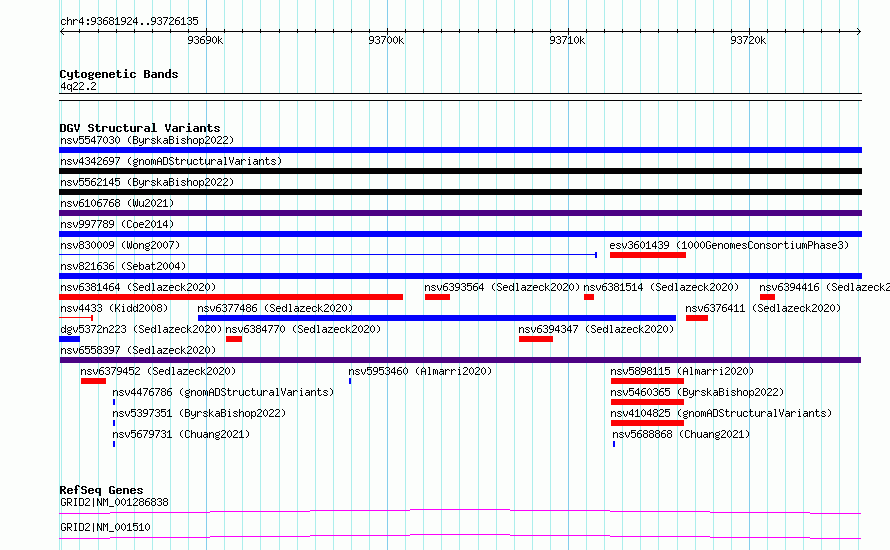Click the 4q22.2 cytogenetic band label

tap(78, 86)
